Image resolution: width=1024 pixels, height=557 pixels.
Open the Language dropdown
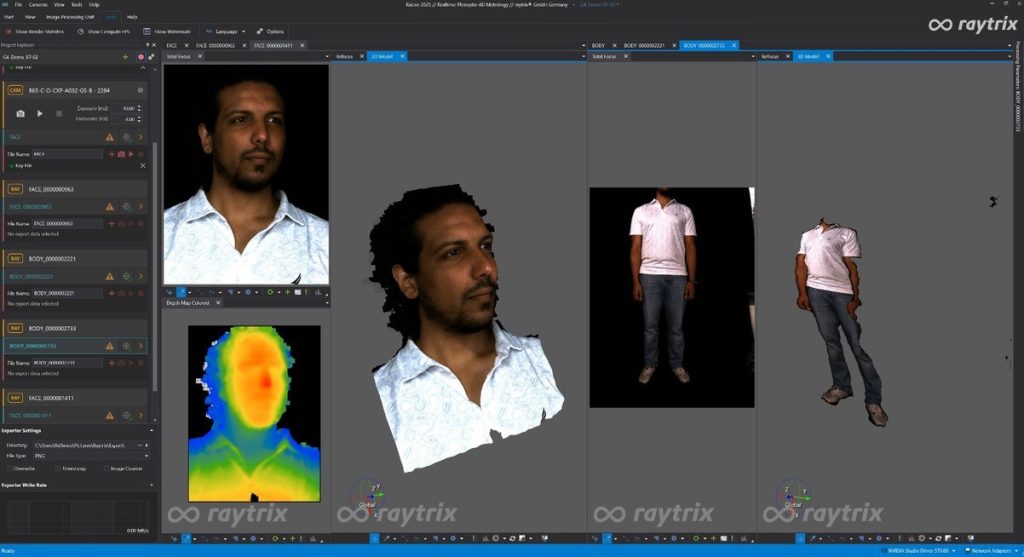click(225, 31)
